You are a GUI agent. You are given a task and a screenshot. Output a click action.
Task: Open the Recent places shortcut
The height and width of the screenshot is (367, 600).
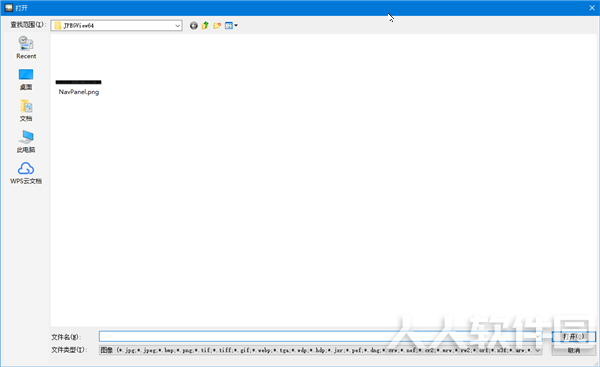pos(26,47)
